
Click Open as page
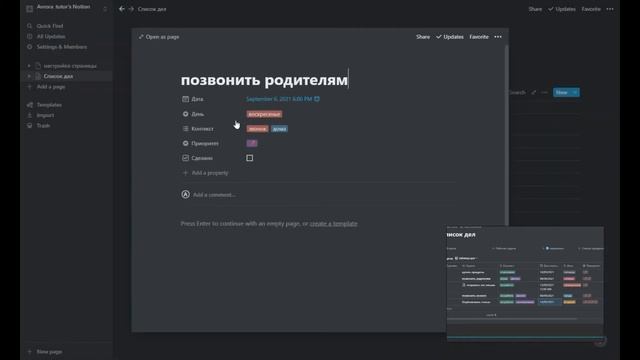coord(159,37)
